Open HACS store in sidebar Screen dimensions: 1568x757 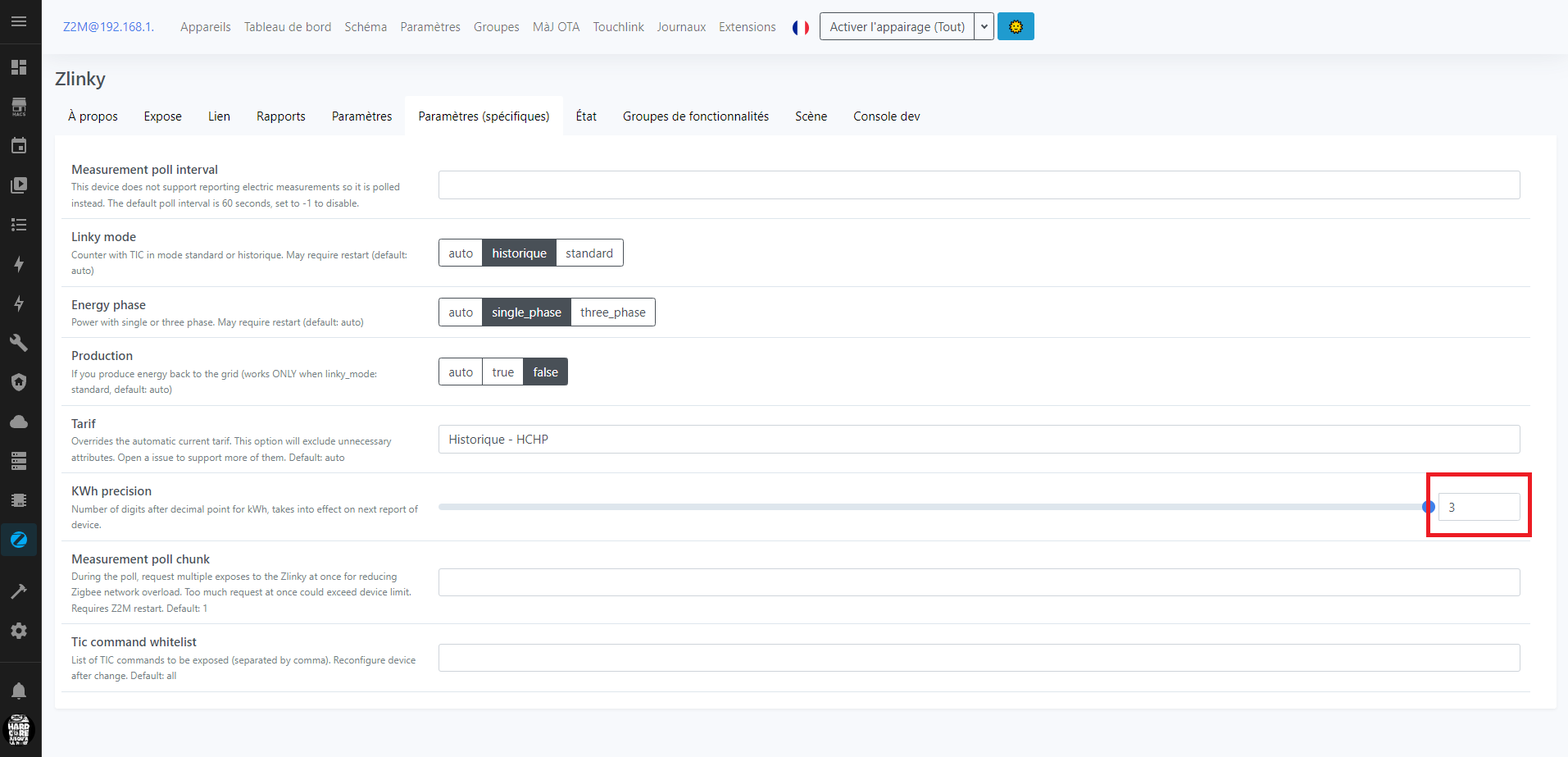[x=19, y=107]
